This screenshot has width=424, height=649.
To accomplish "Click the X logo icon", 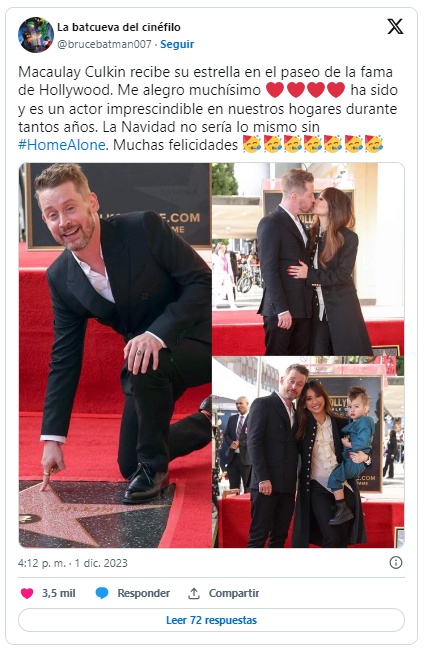I will click(x=395, y=27).
